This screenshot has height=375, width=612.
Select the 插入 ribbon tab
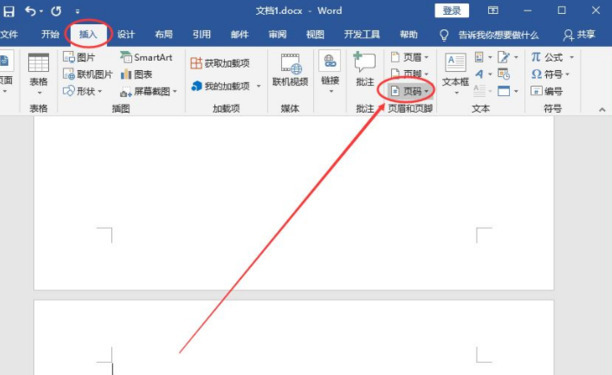(x=88, y=34)
